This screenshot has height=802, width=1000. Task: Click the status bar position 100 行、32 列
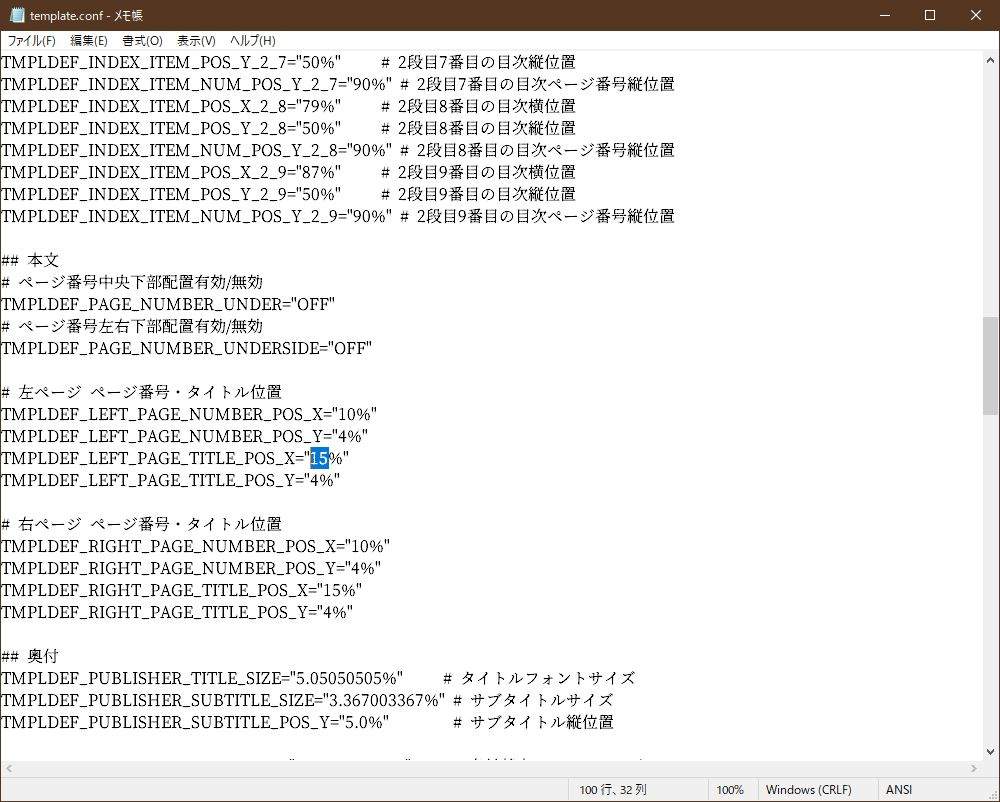click(x=613, y=790)
